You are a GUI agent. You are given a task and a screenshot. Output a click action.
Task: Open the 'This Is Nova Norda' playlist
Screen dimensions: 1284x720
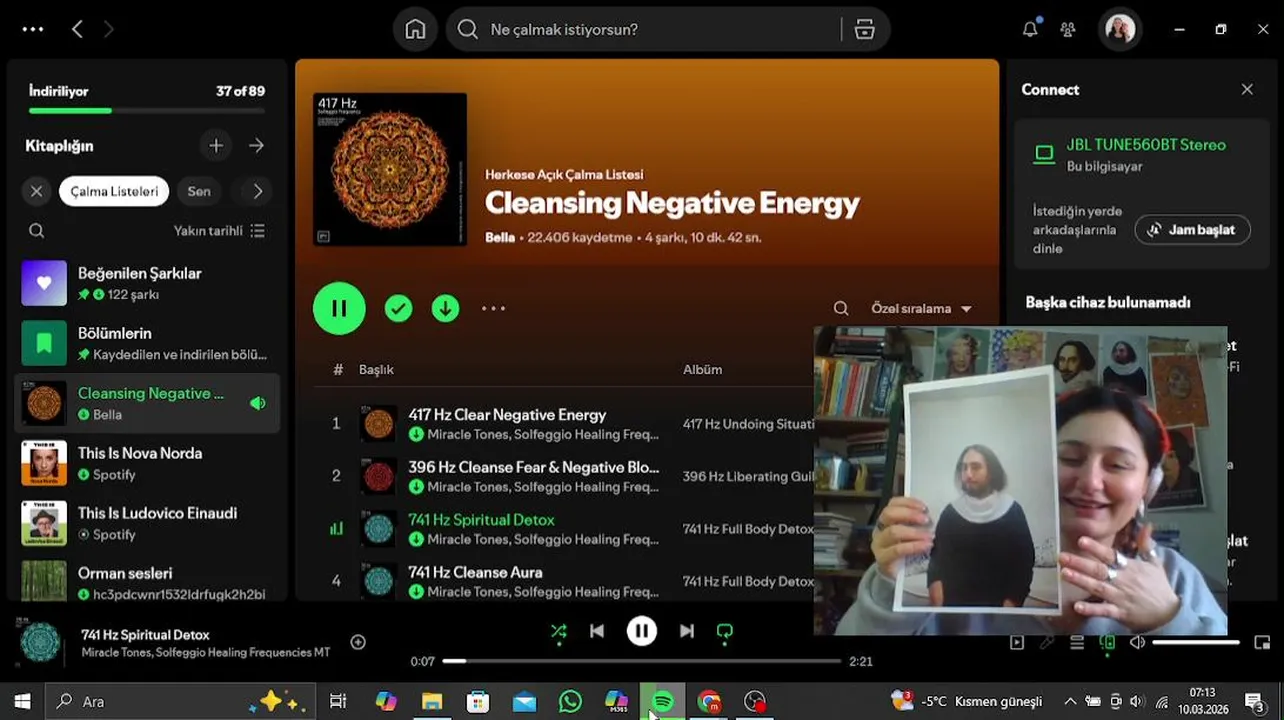click(147, 464)
